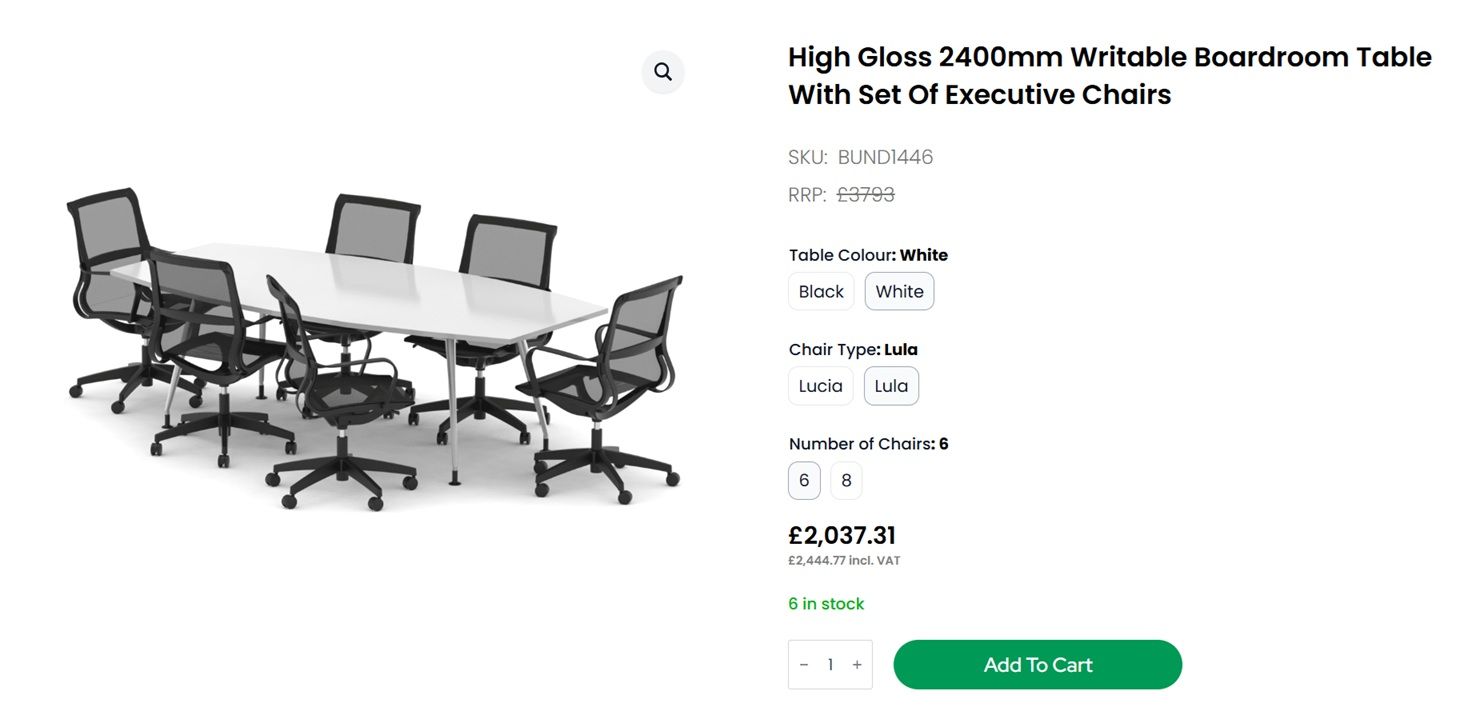Click the crossed-out RRP £3793 price
1460x723 pixels.
(865, 195)
